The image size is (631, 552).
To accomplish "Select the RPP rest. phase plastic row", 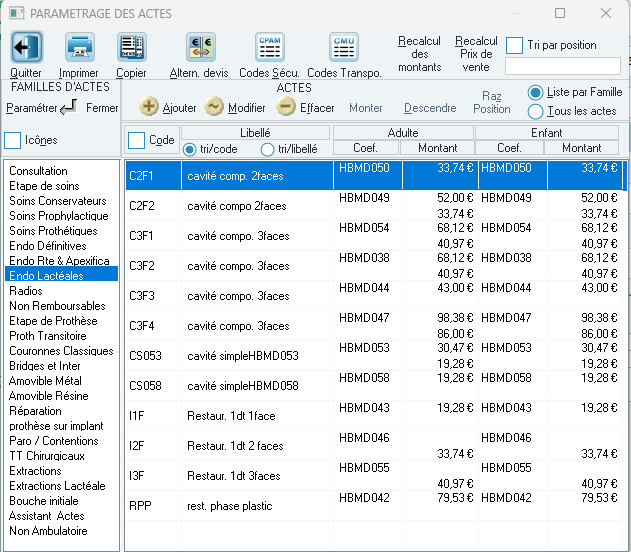I will (x=374, y=506).
